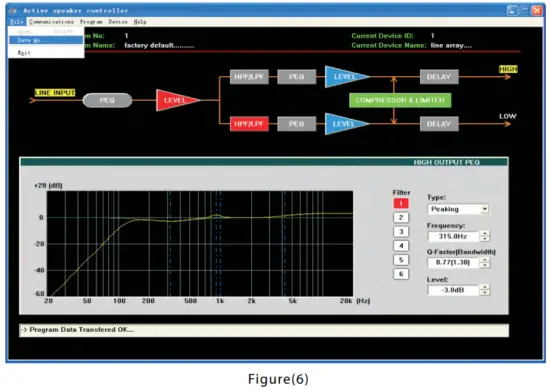Click the Frequency field showing 315.0Hz
This screenshot has height=389, width=550.
click(x=453, y=236)
